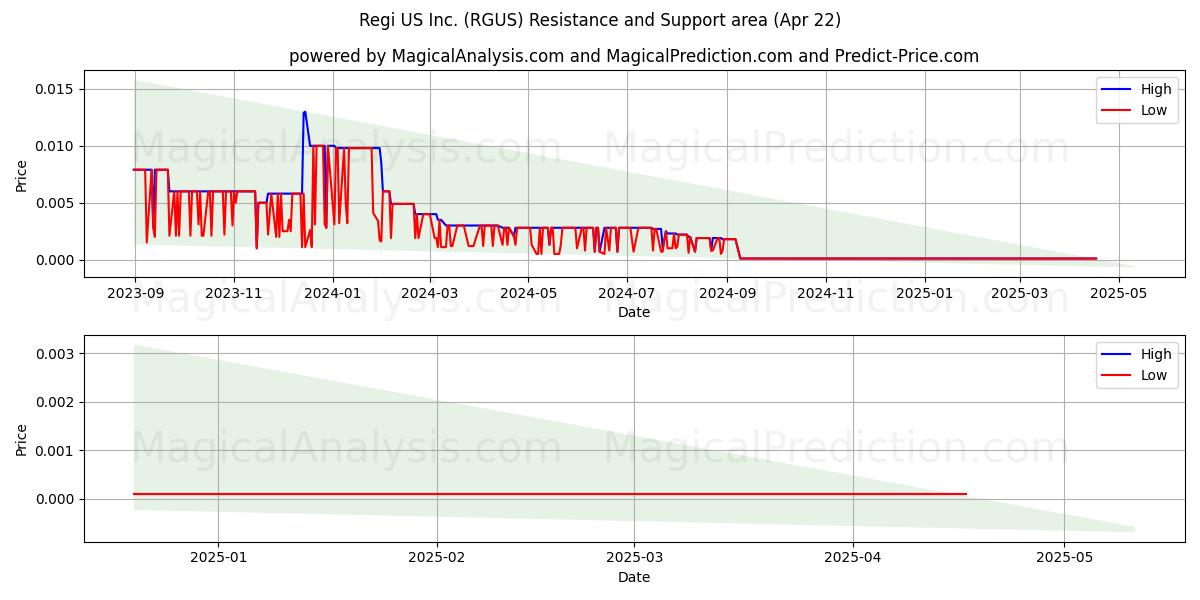The image size is (1200, 600).
Task: Click the '0.001' y-axis tick label
Action: (56, 451)
